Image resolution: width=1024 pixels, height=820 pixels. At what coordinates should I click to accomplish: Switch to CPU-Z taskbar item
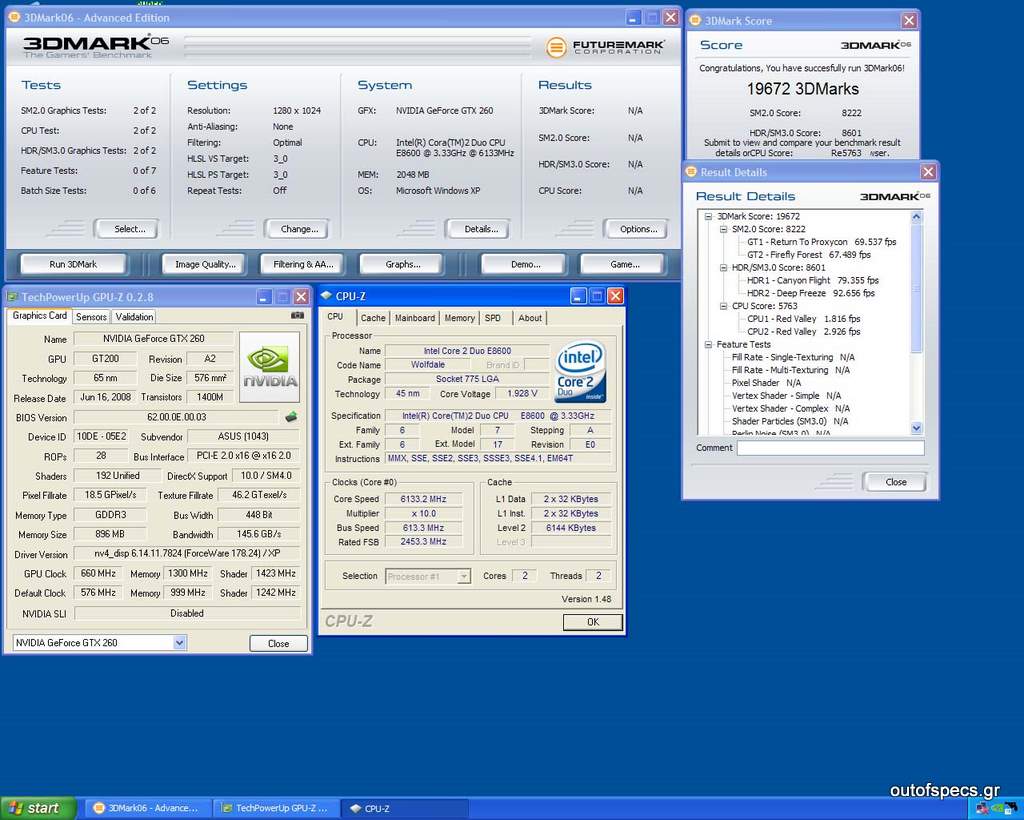pos(406,808)
